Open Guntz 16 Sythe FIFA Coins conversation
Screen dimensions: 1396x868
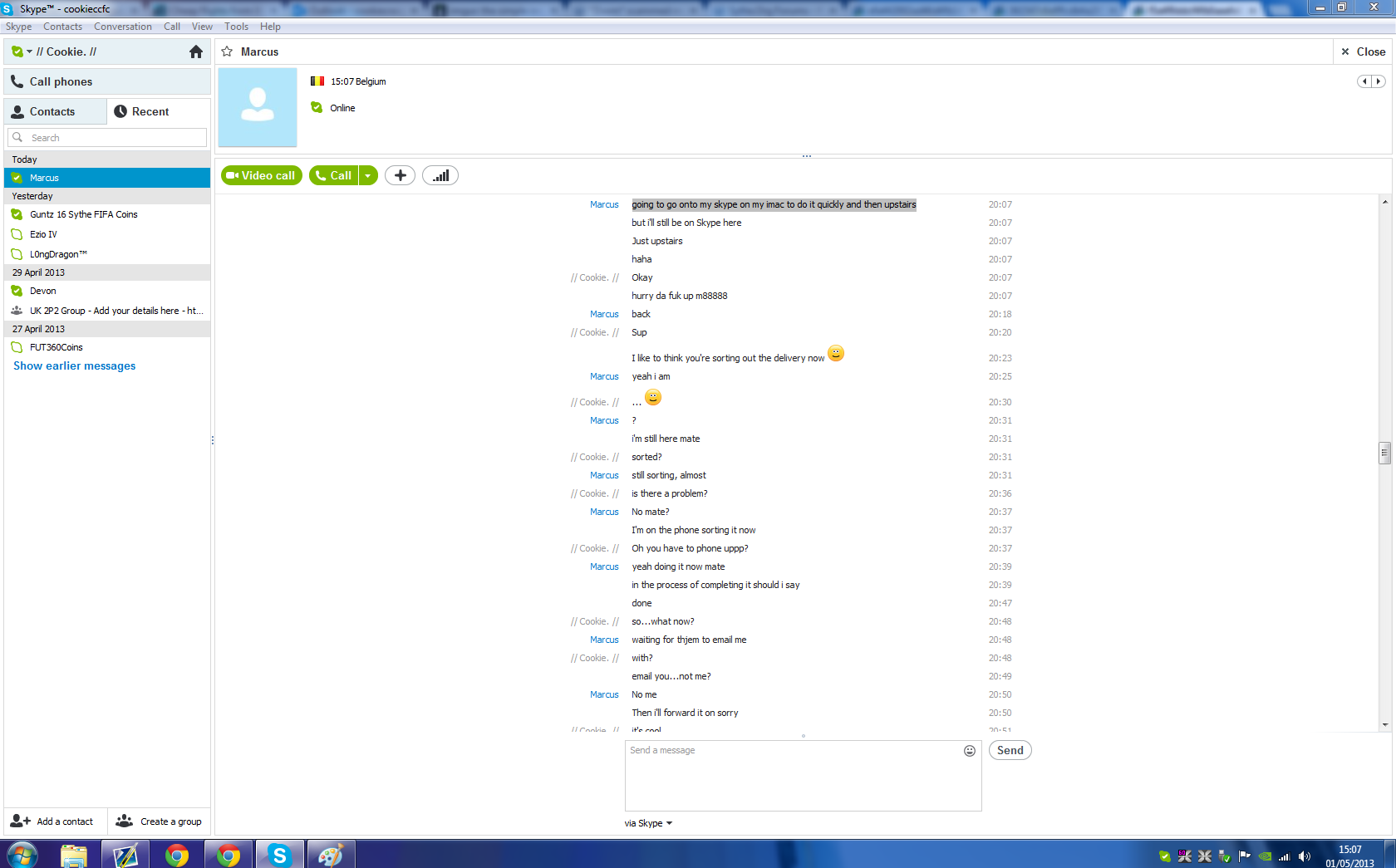point(107,214)
